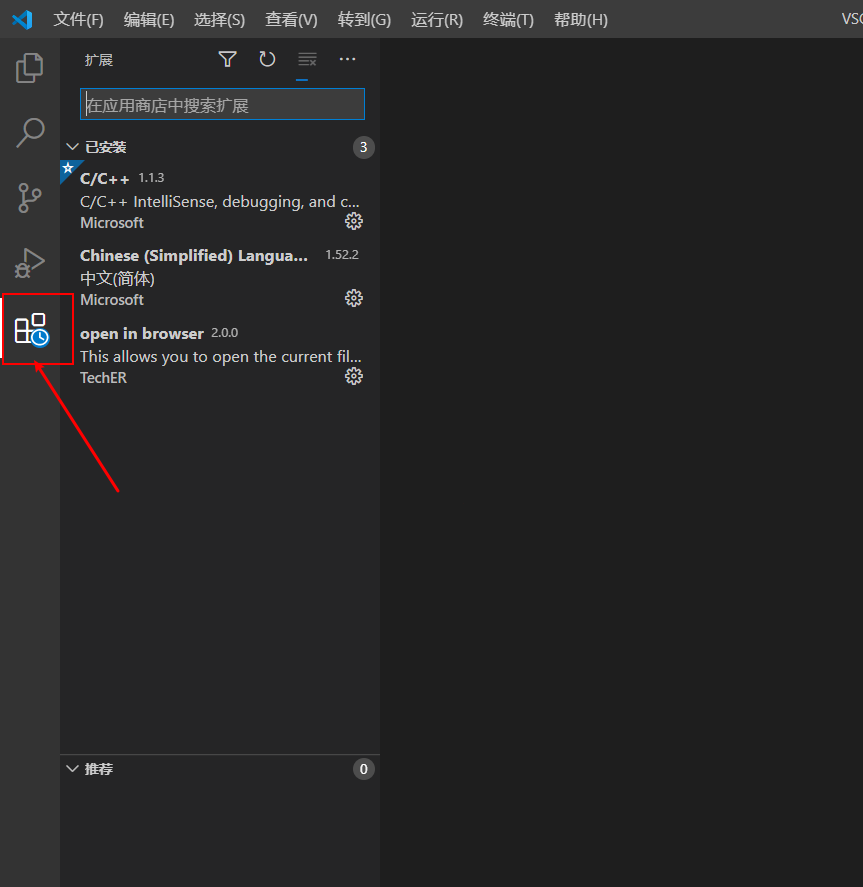This screenshot has height=887, width=863.
Task: Select the C/C++ extension name
Action: coord(105,179)
